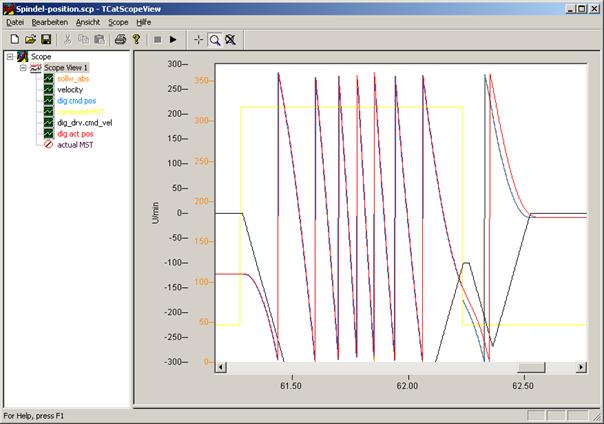Select the disabled actual MST channel
The image size is (604, 424).
(x=76, y=145)
